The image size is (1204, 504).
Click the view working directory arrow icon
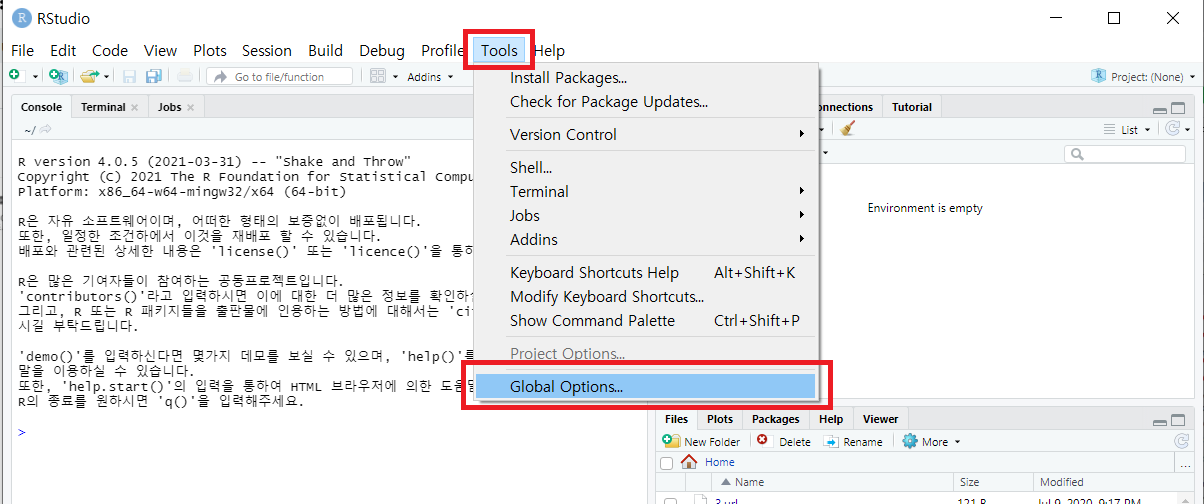(46, 130)
